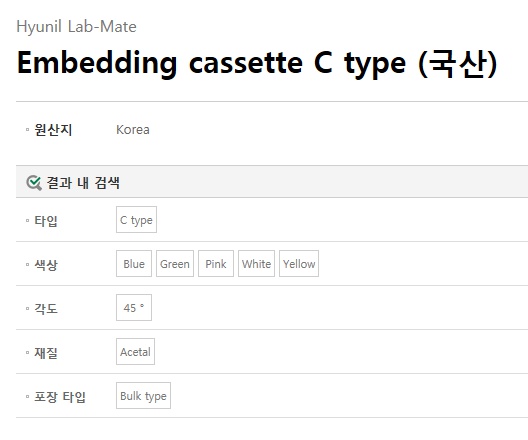The image size is (528, 440).
Task: Click the 타입 row label
Action: coord(46,221)
